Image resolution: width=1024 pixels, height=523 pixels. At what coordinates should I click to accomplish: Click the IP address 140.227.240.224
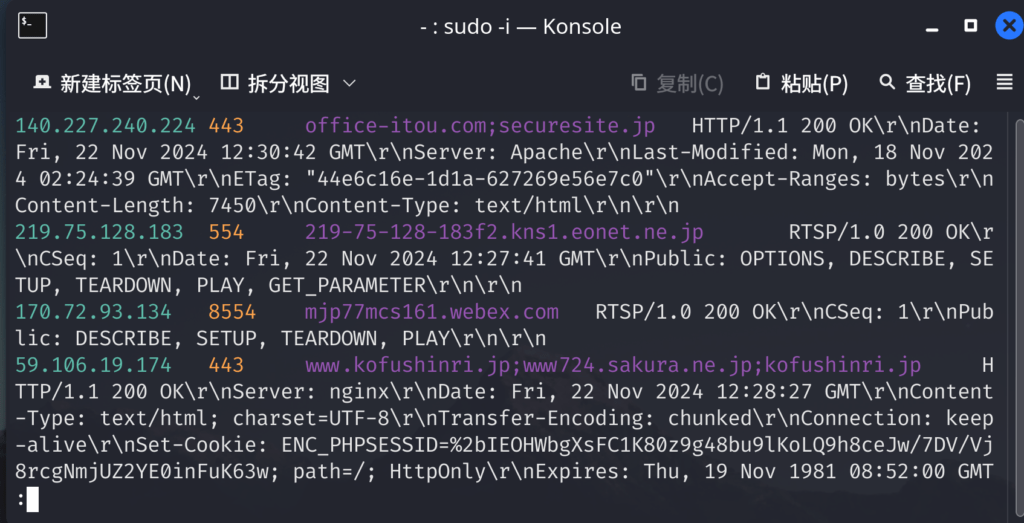coord(105,125)
